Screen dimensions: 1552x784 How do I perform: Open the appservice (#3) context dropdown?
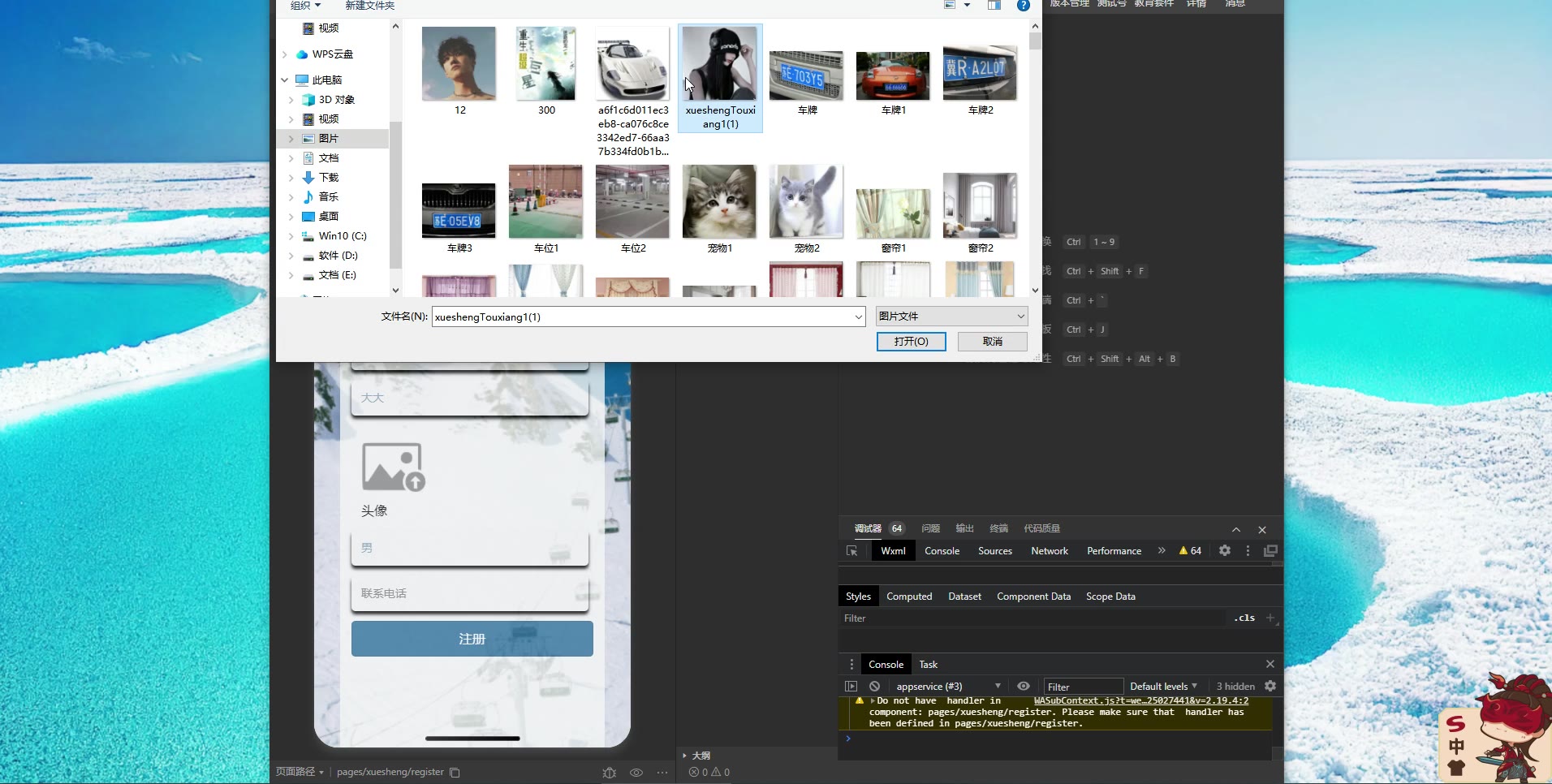(947, 686)
